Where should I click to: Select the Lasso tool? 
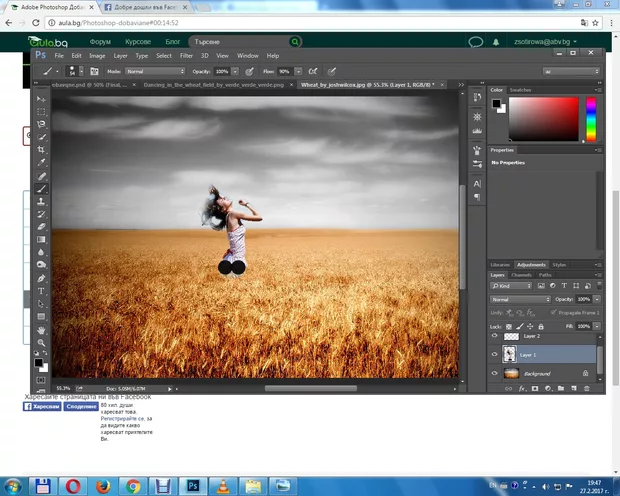click(41, 124)
